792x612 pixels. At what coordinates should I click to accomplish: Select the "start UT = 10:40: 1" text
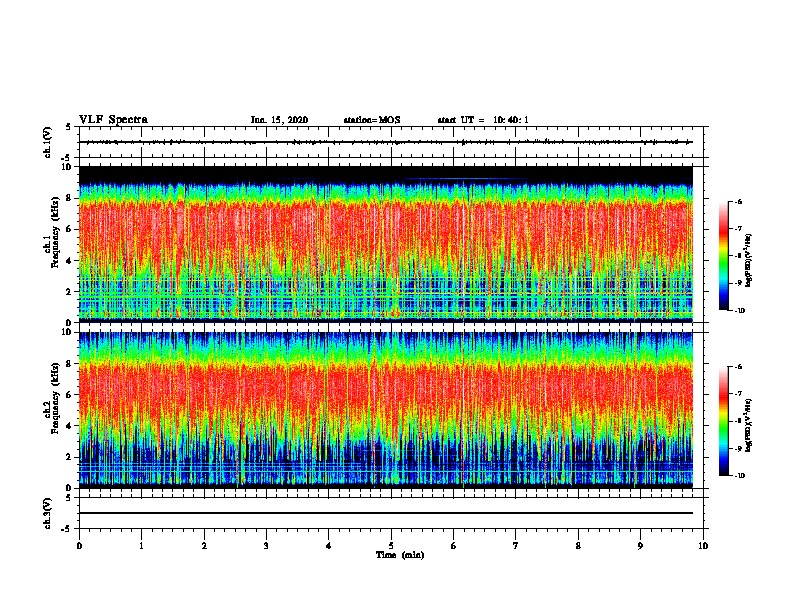483,120
